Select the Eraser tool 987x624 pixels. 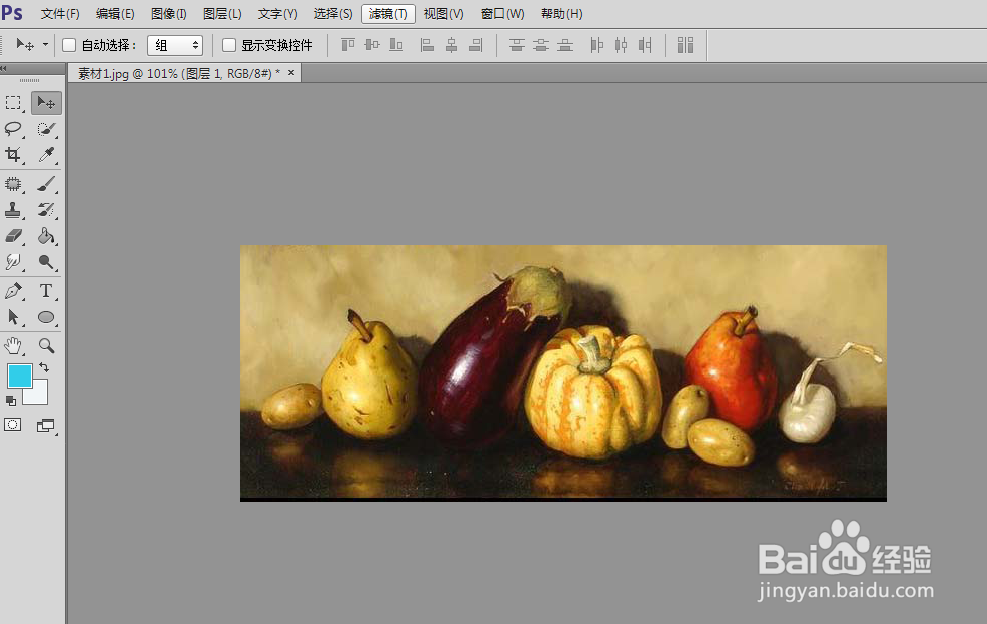[x=14, y=236]
